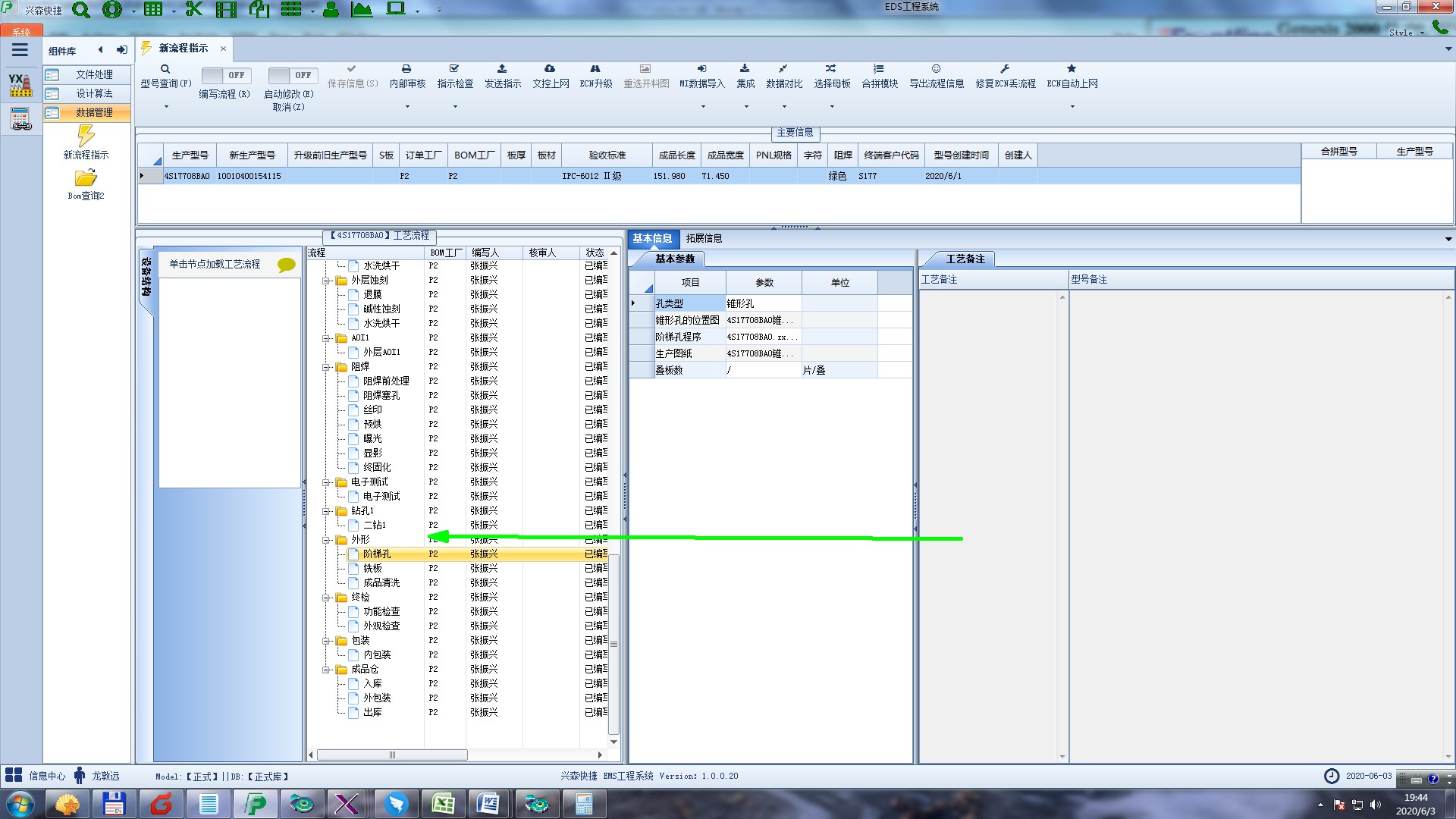Open dropdown arrow under 指示检查
This screenshot has width=1456, height=819.
pos(455,107)
